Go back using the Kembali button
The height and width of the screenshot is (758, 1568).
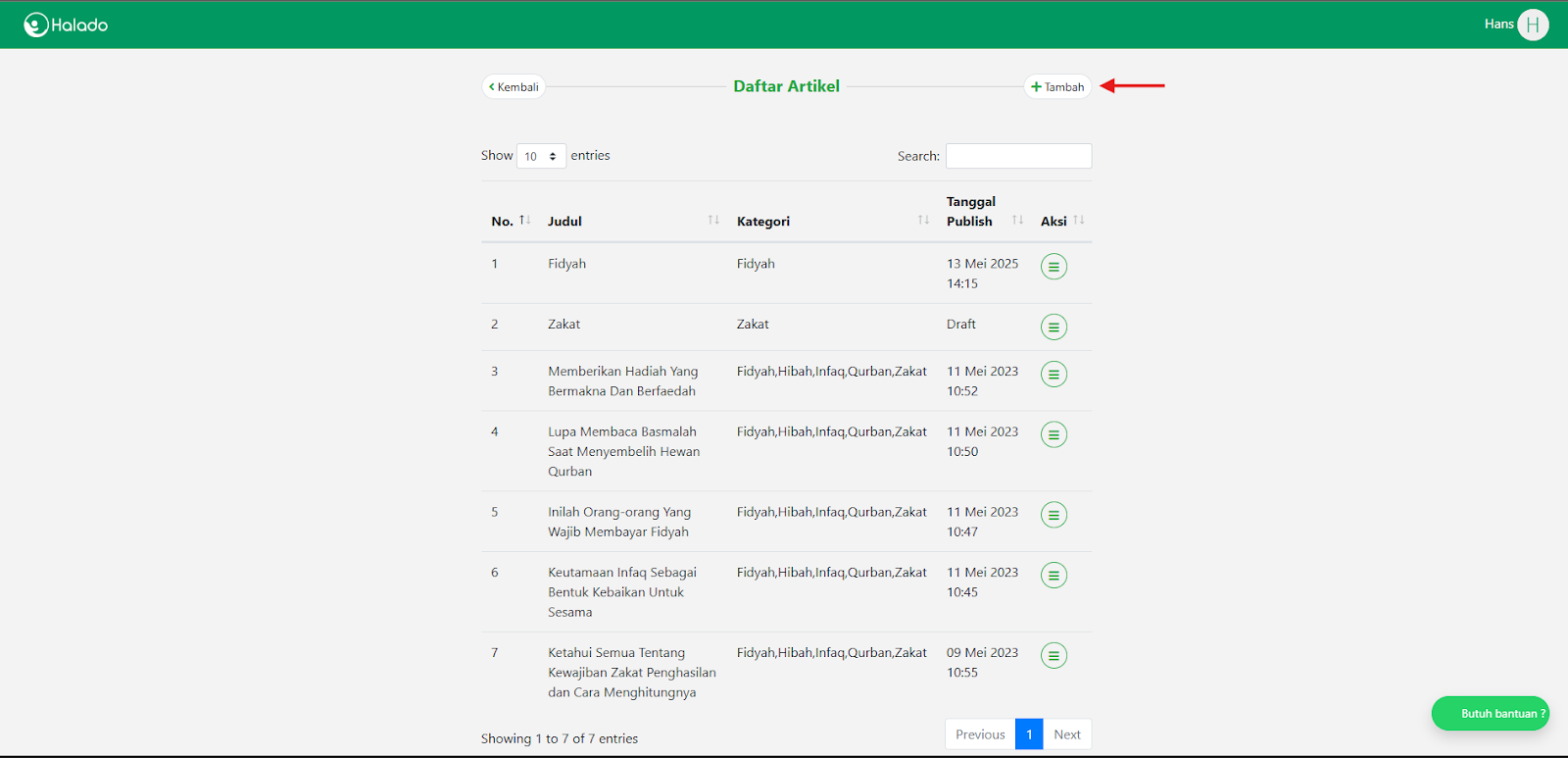pyautogui.click(x=514, y=87)
